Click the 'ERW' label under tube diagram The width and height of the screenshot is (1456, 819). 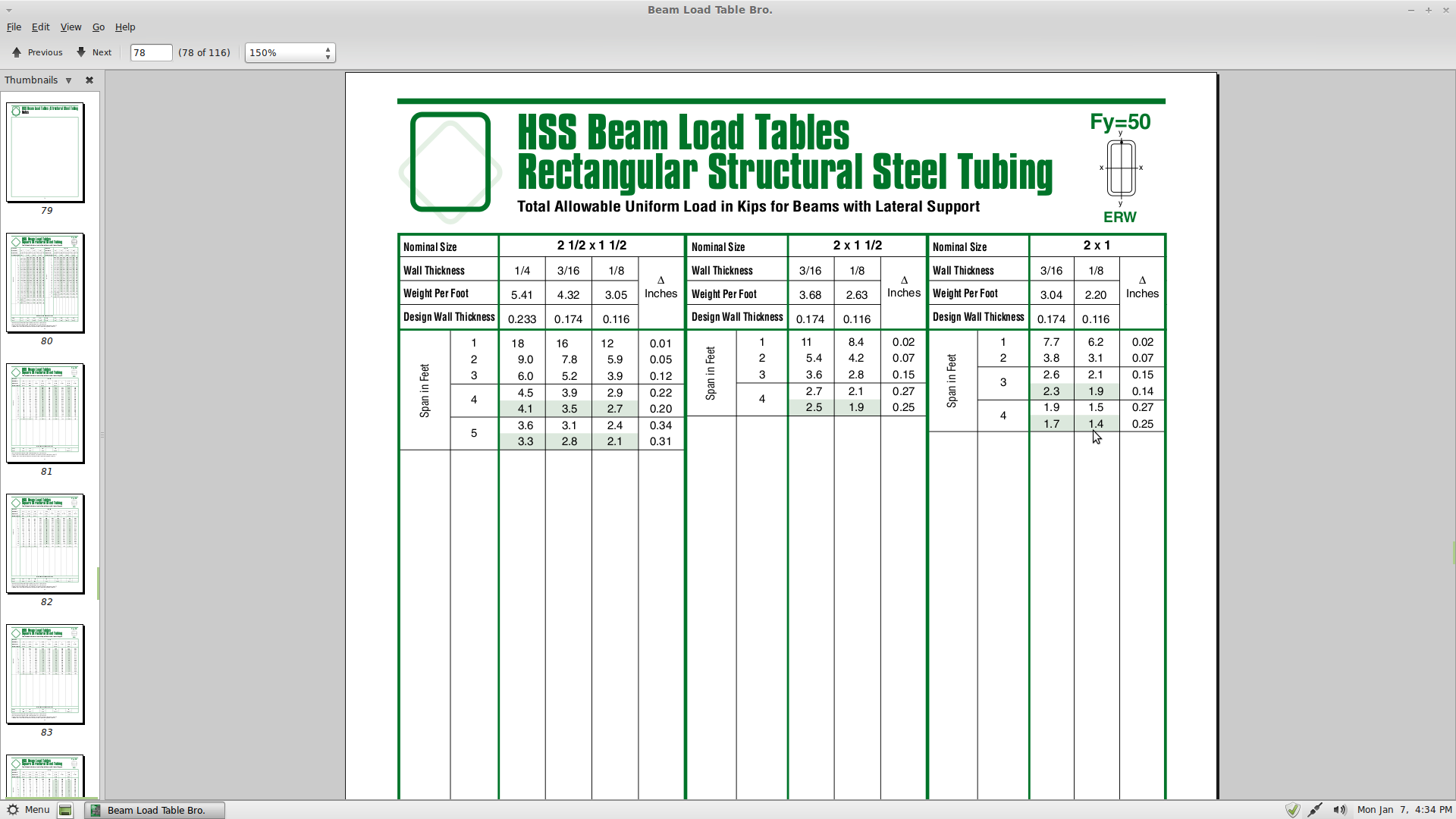point(1120,217)
